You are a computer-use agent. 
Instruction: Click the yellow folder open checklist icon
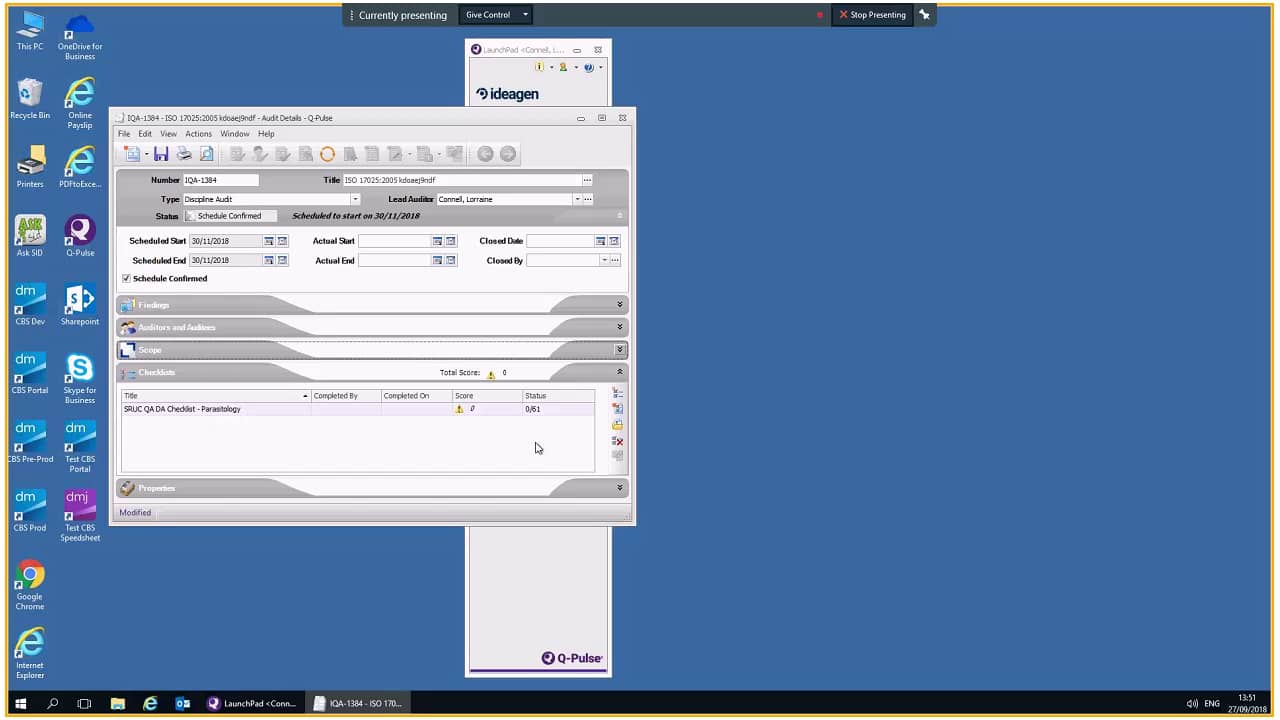(x=618, y=425)
